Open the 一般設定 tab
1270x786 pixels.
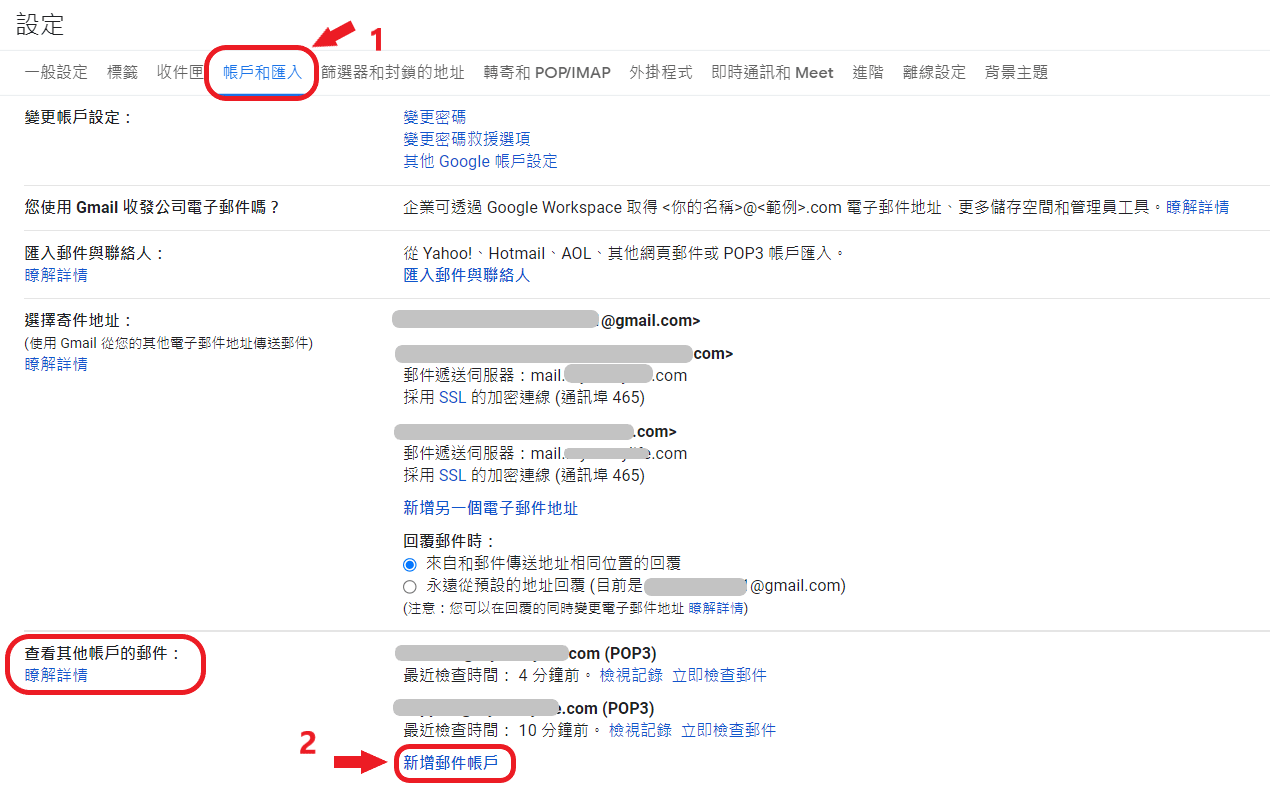(56, 72)
